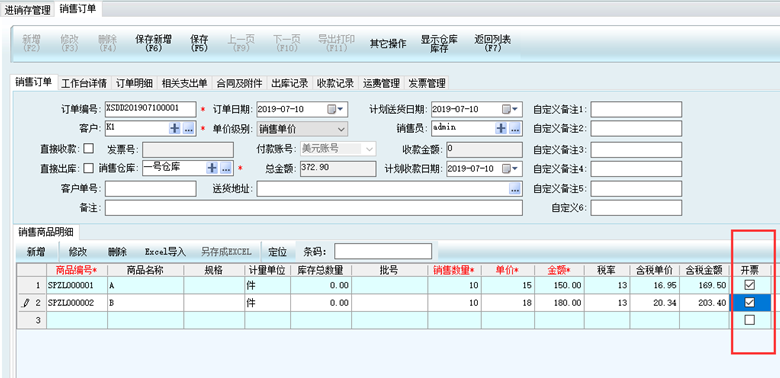Click 删除 in the product detail toolbar
This screenshot has height=378, width=780.
117,252
